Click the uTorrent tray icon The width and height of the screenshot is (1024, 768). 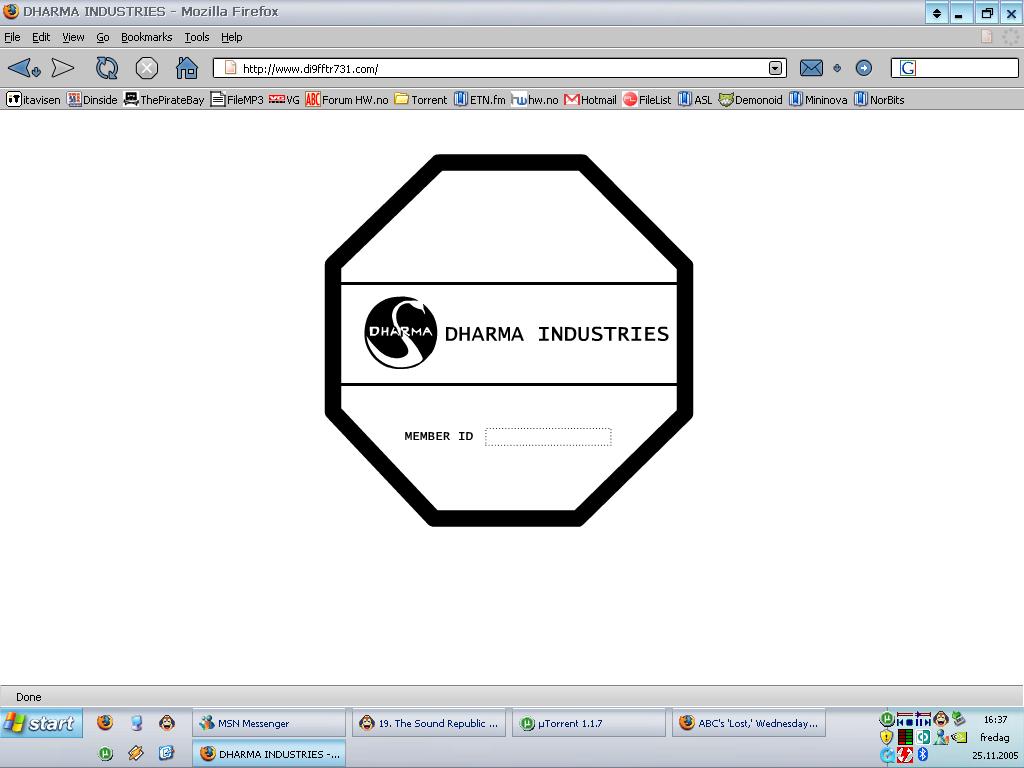887,718
